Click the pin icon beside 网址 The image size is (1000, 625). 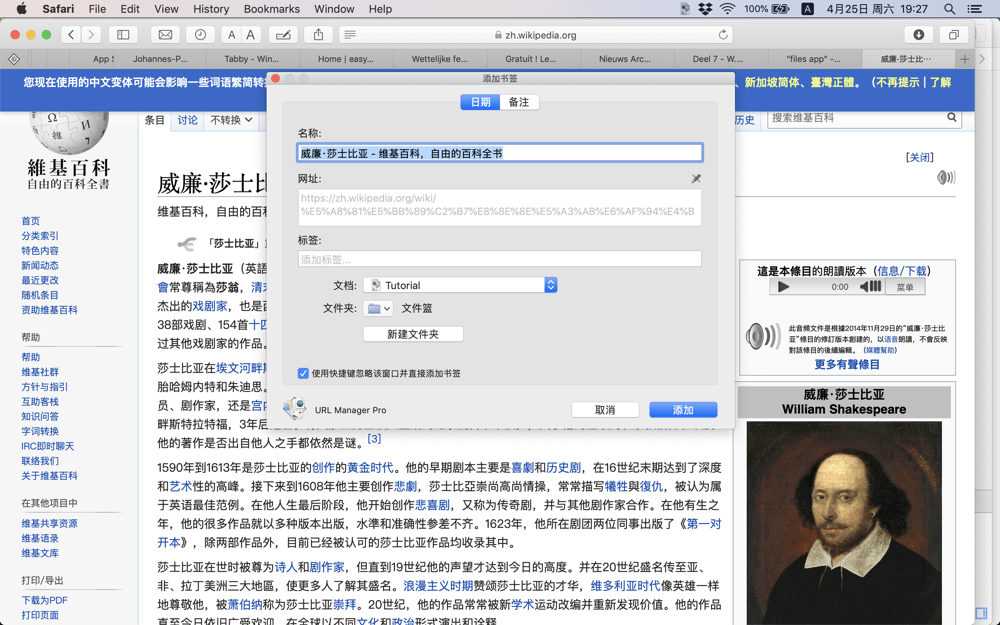[696, 179]
